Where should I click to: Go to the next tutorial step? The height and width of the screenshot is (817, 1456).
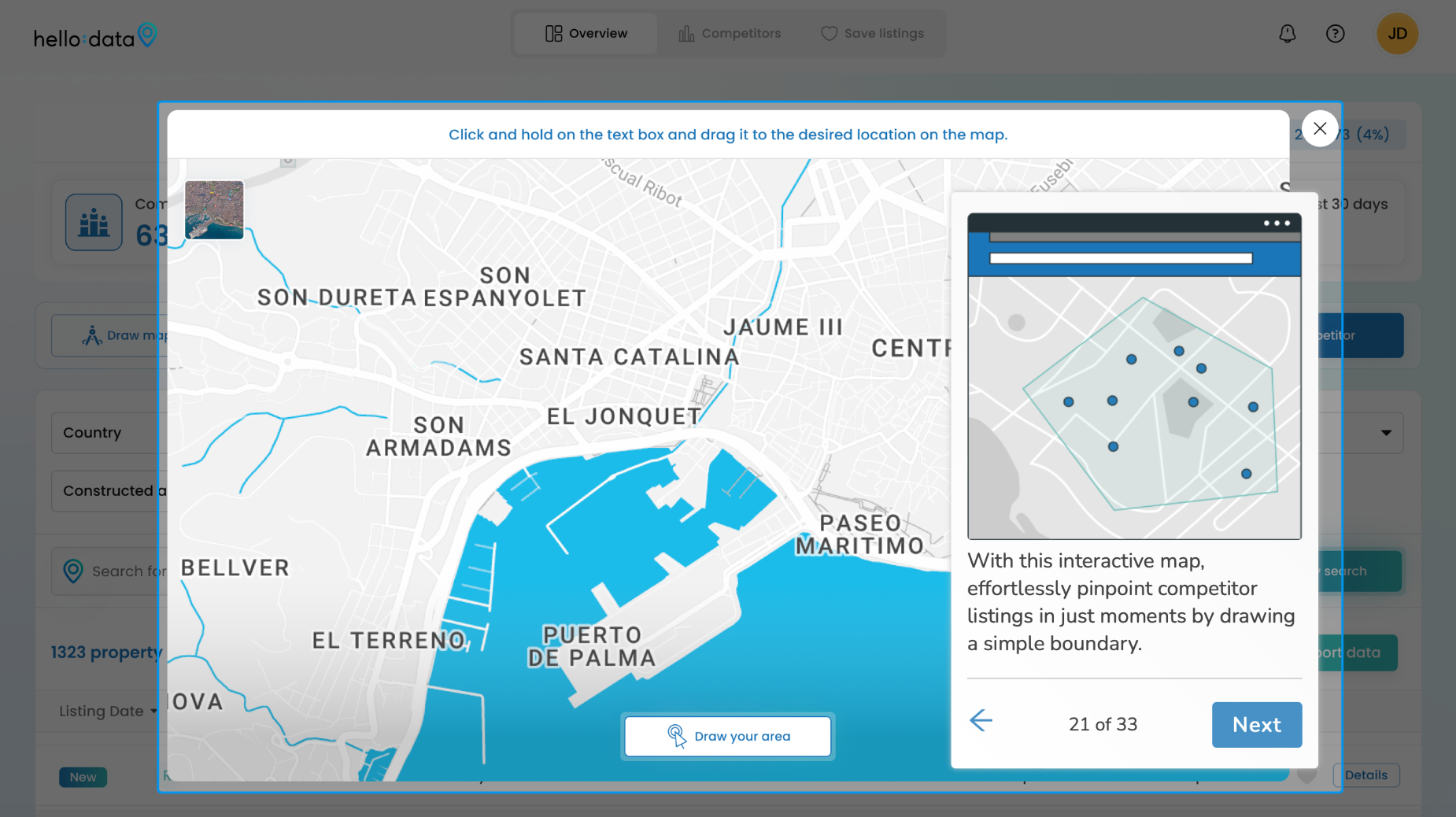(x=1257, y=725)
